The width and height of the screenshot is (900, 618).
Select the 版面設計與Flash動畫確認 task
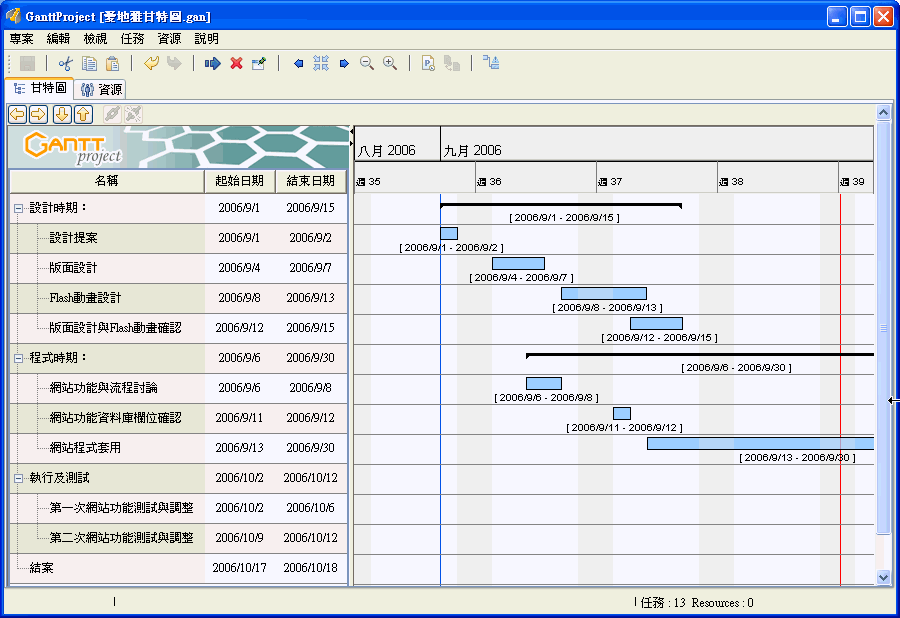(x=179, y=328)
